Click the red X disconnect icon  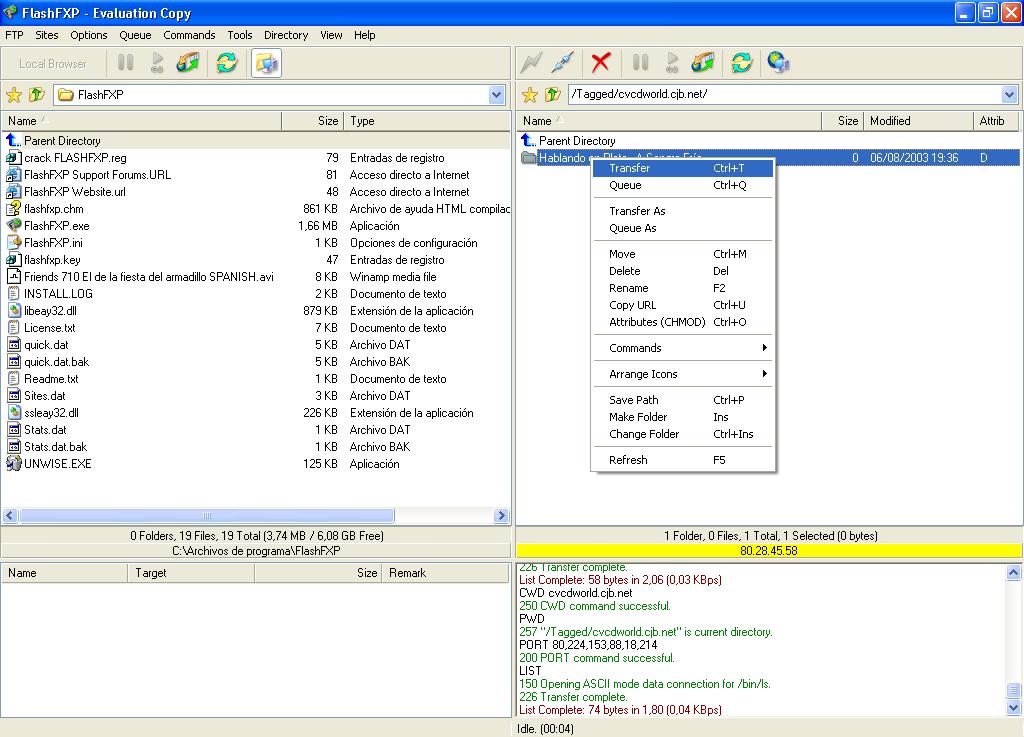click(600, 63)
